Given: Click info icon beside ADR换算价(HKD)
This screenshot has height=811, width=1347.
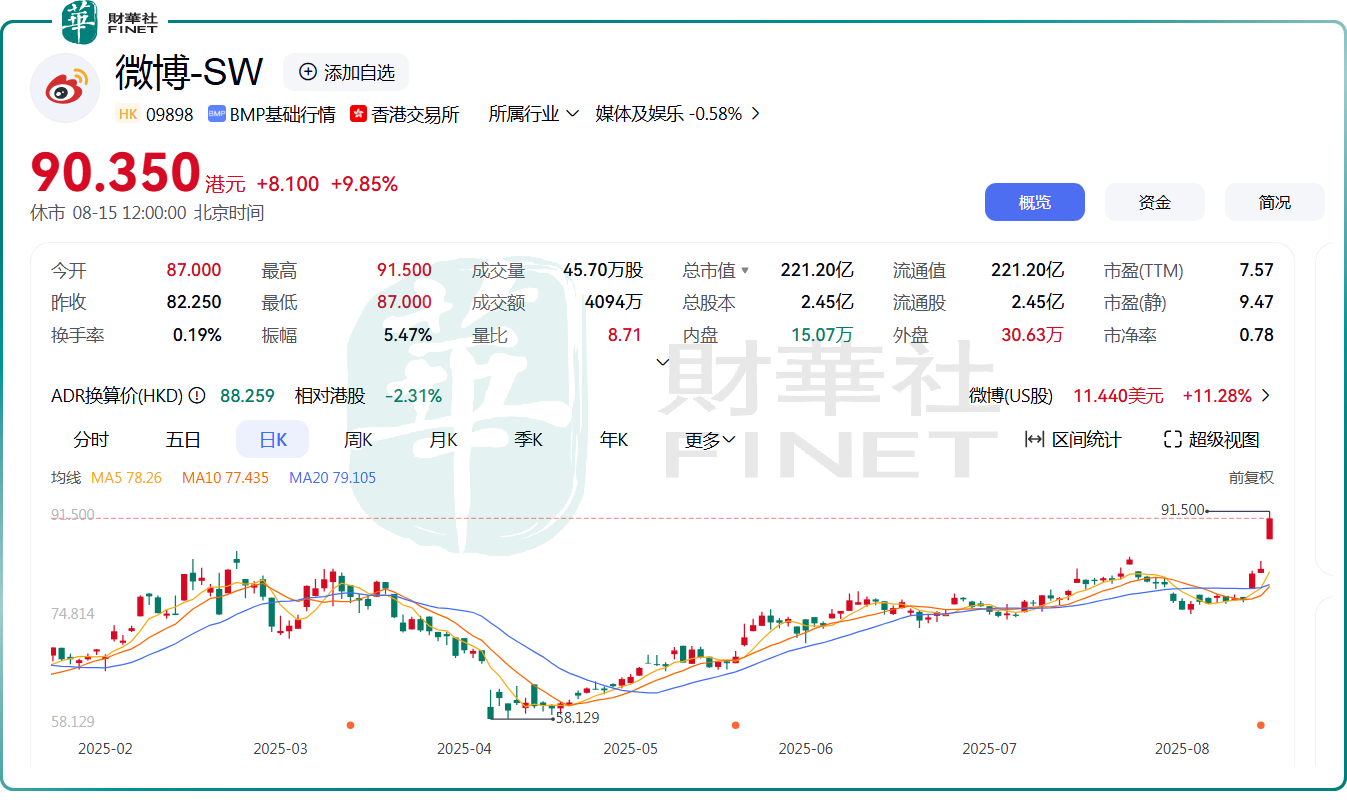Looking at the screenshot, I should (198, 396).
